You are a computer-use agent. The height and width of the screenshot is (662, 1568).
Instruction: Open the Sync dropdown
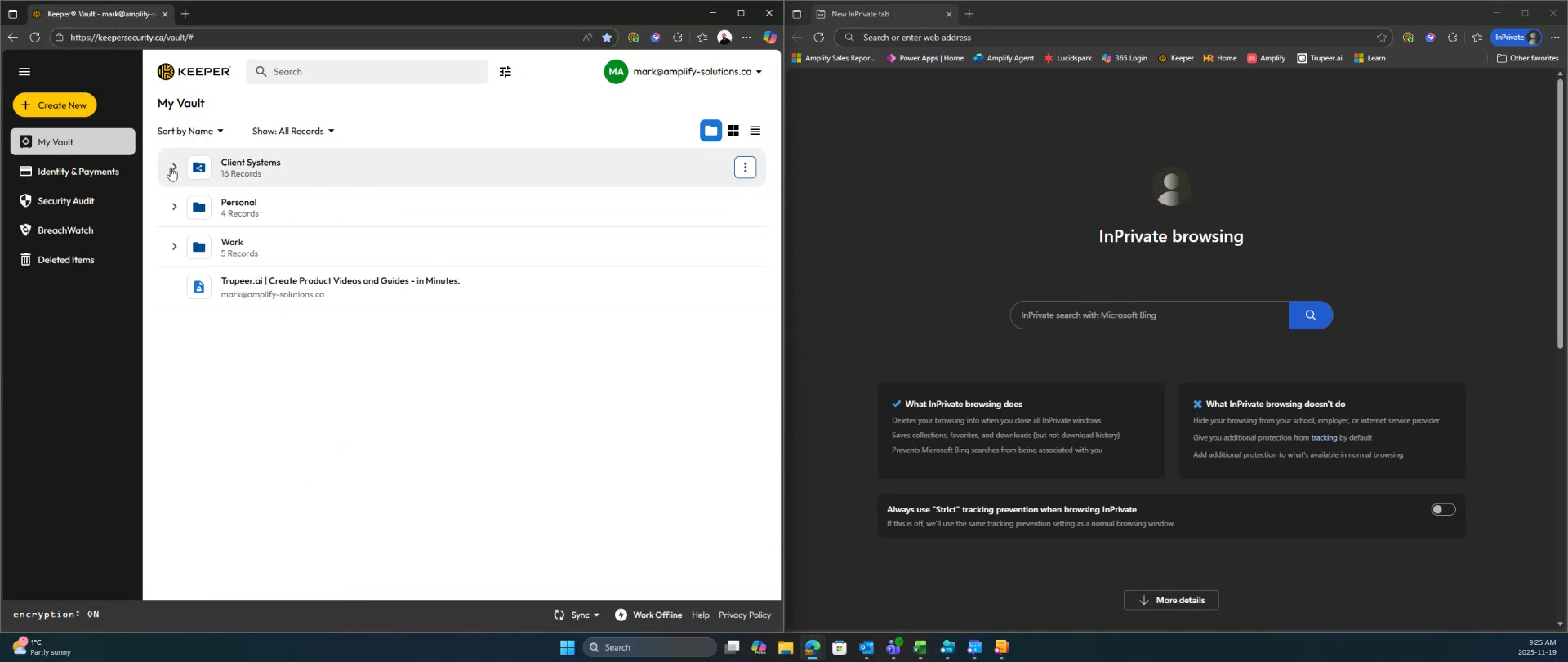[577, 615]
